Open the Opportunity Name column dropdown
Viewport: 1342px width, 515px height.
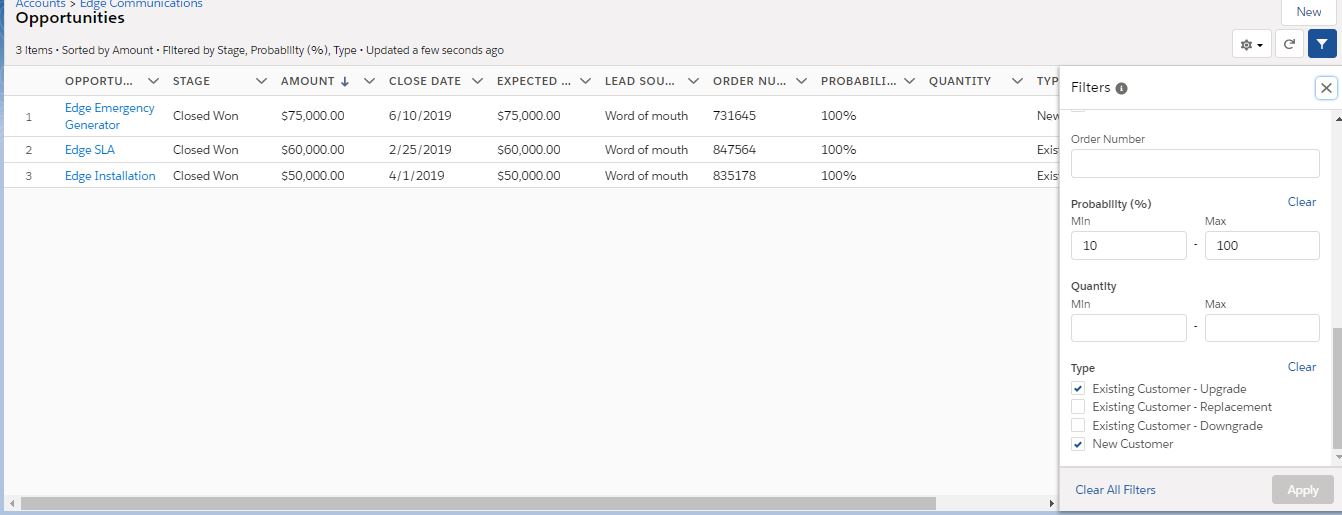(x=153, y=81)
